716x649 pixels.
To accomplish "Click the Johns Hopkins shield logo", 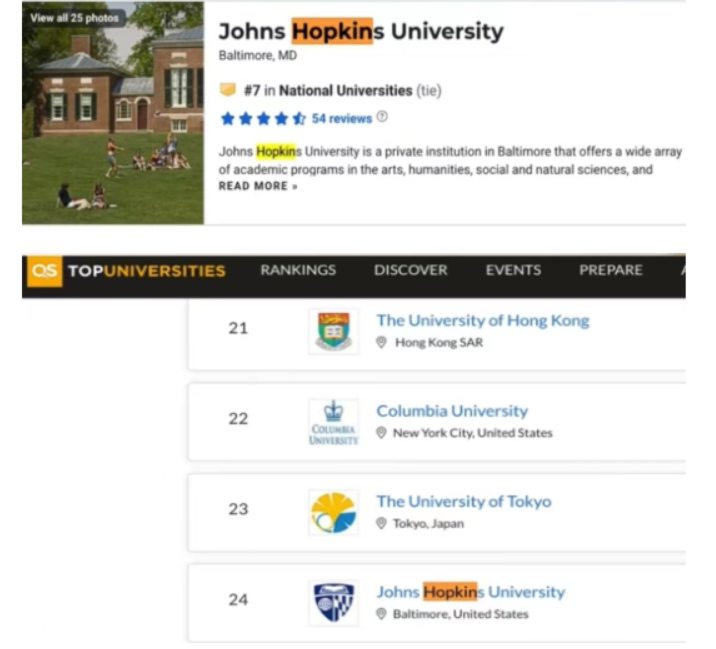I will tap(333, 603).
